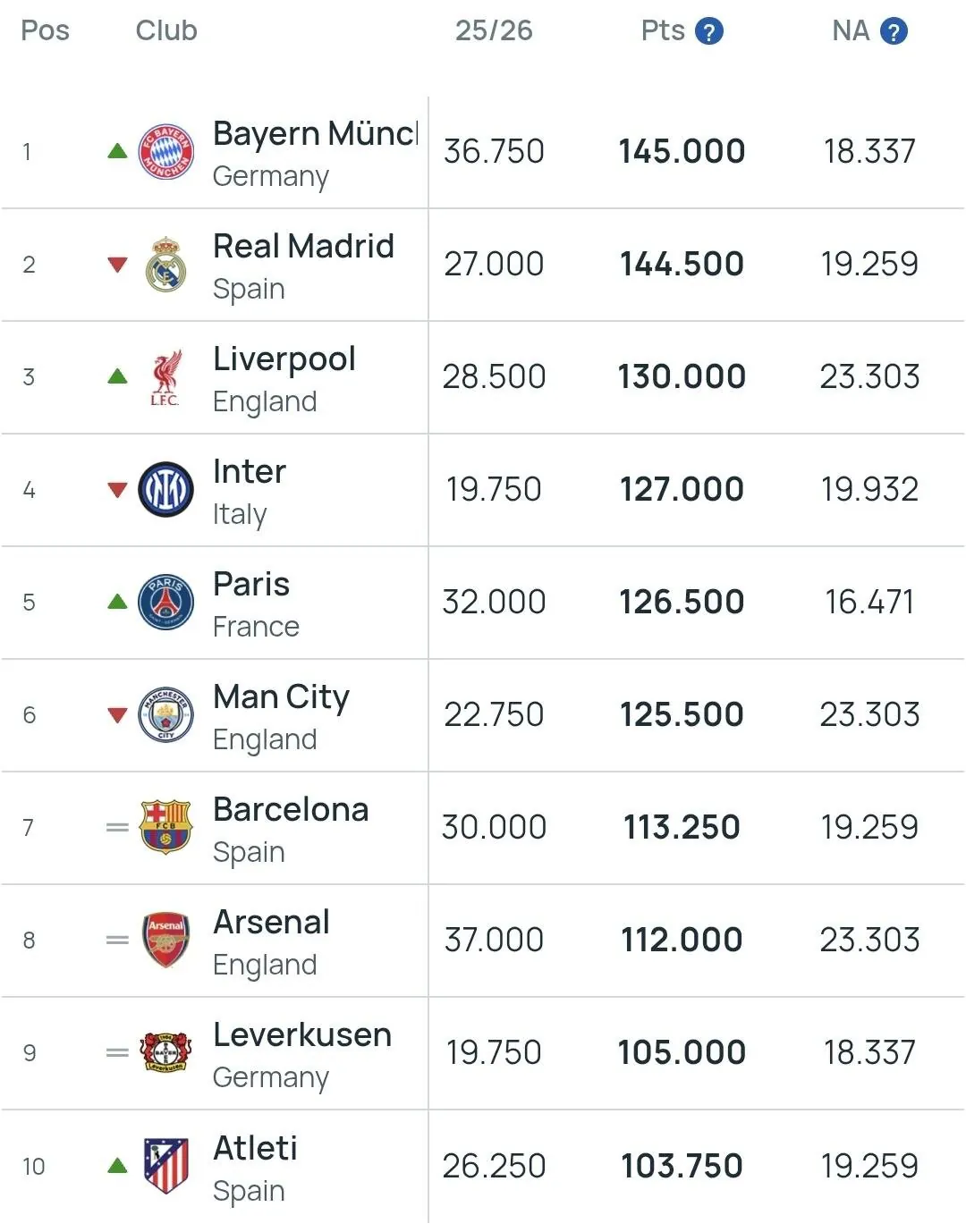This screenshot has height=1232, width=966.
Task: Open the Barcelona club name link
Action: tap(291, 810)
